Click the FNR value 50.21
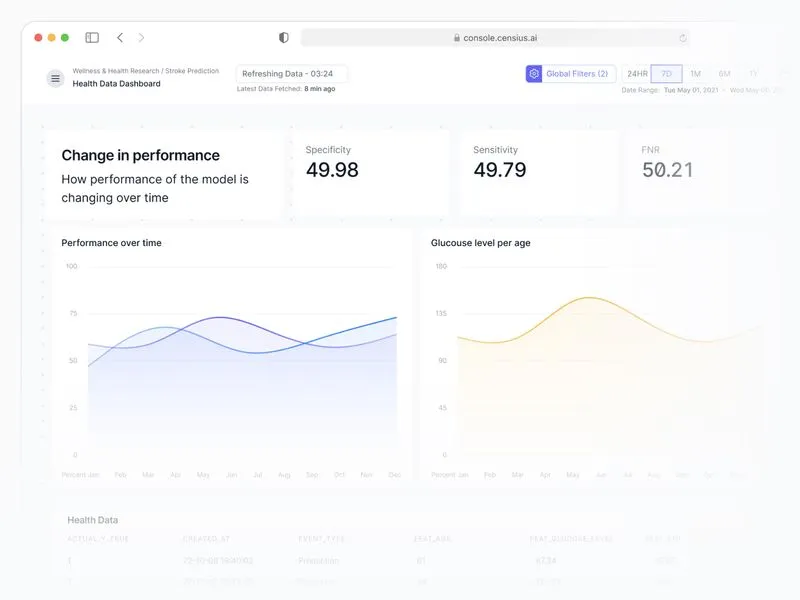800x600 pixels. click(667, 170)
